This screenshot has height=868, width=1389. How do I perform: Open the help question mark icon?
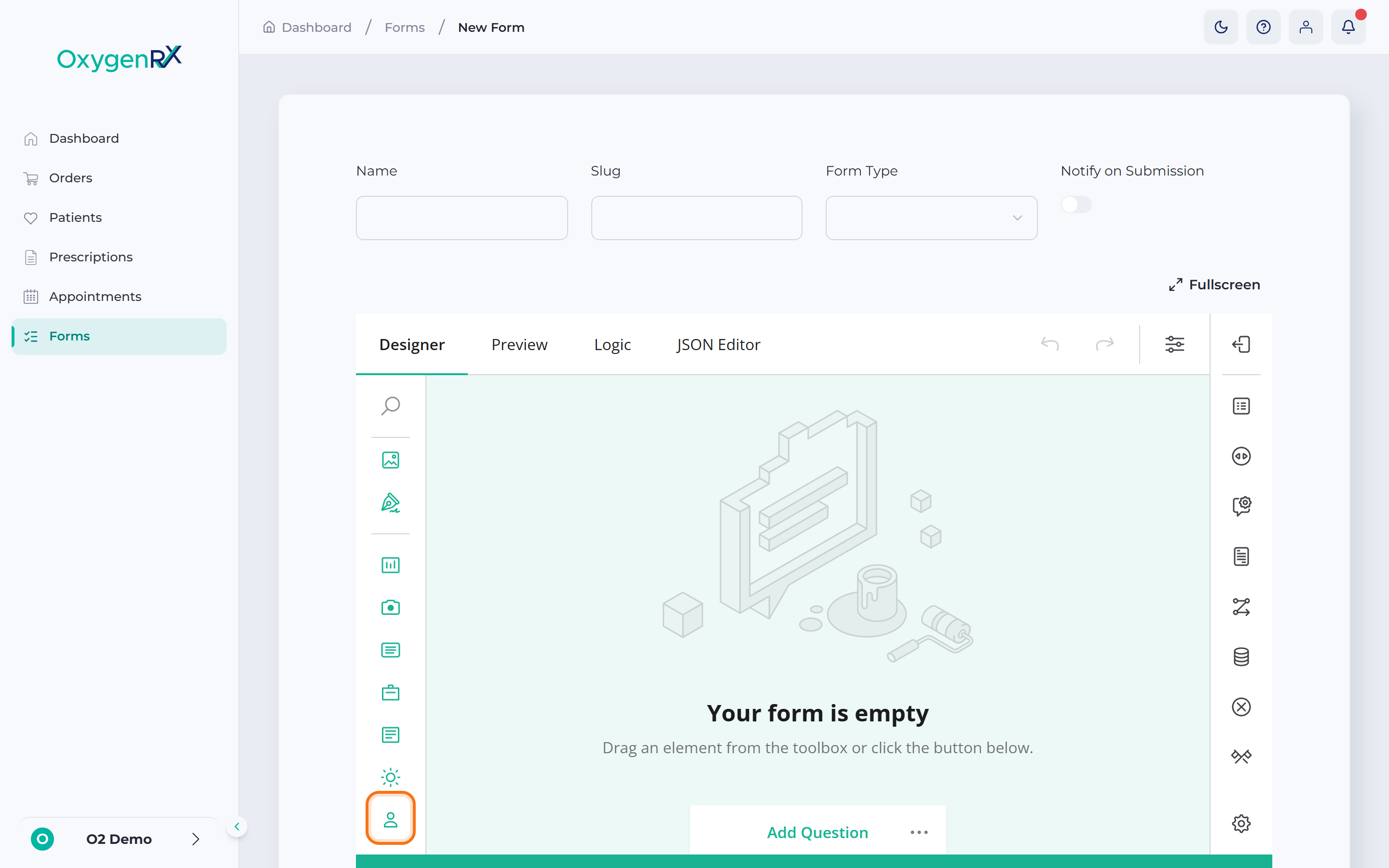(1263, 27)
